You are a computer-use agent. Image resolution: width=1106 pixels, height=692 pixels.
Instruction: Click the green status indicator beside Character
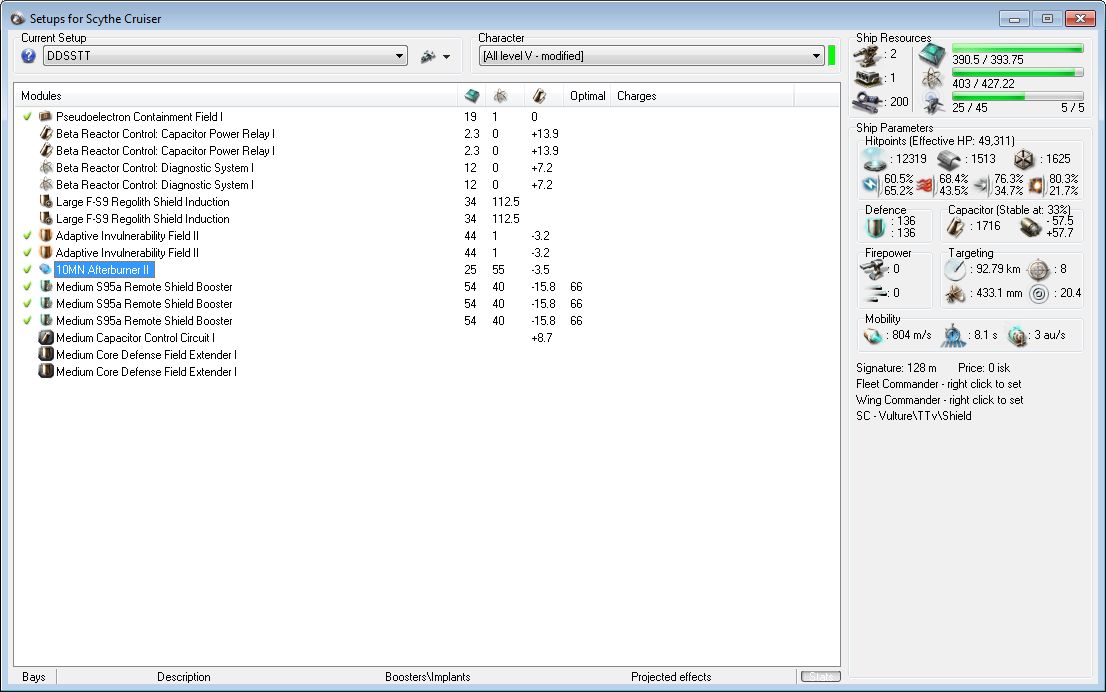click(832, 56)
